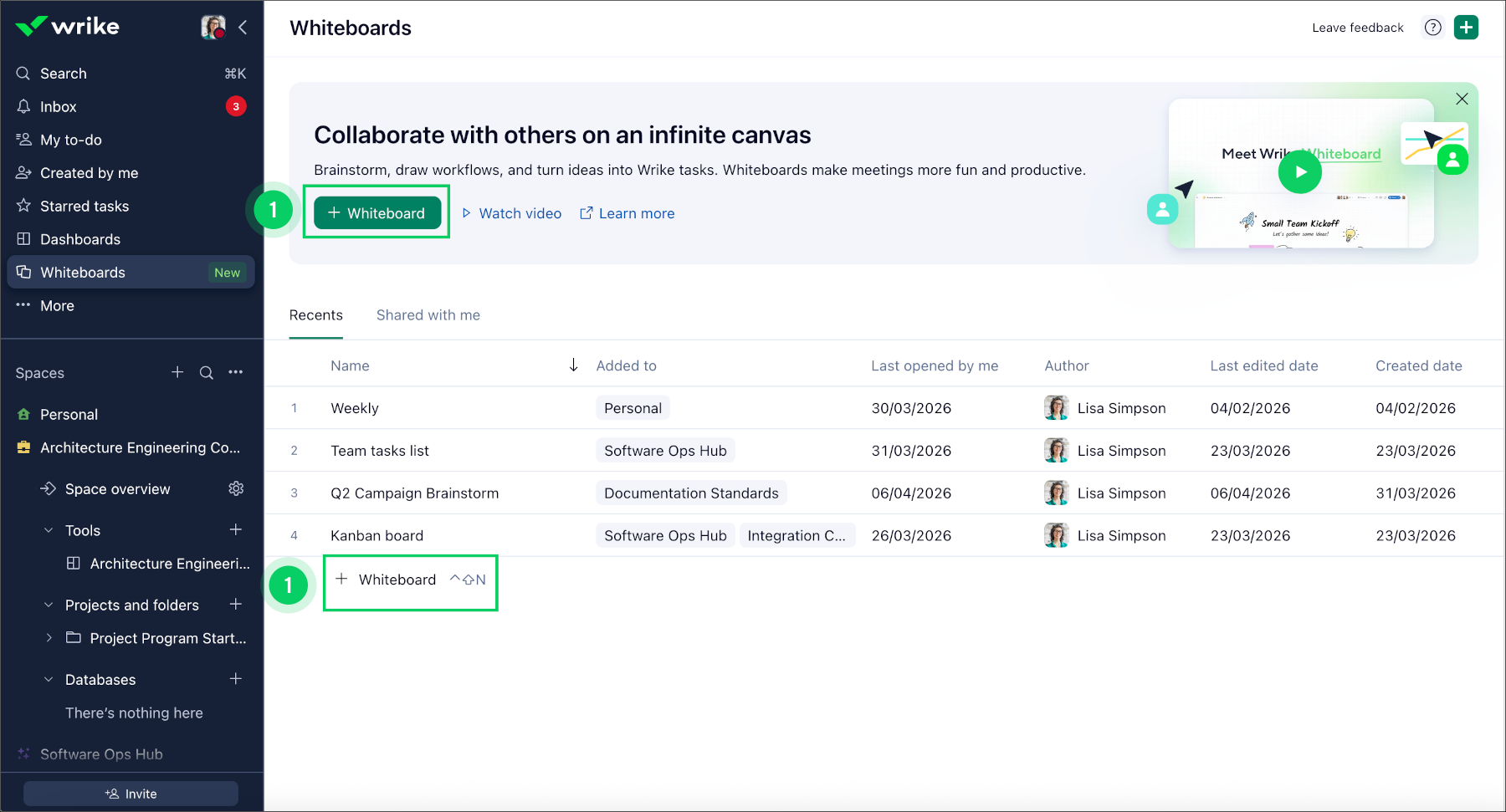The height and width of the screenshot is (812, 1506).
Task: Open the Q2 Campaign Brainstorm whiteboard
Action: pyautogui.click(x=414, y=493)
